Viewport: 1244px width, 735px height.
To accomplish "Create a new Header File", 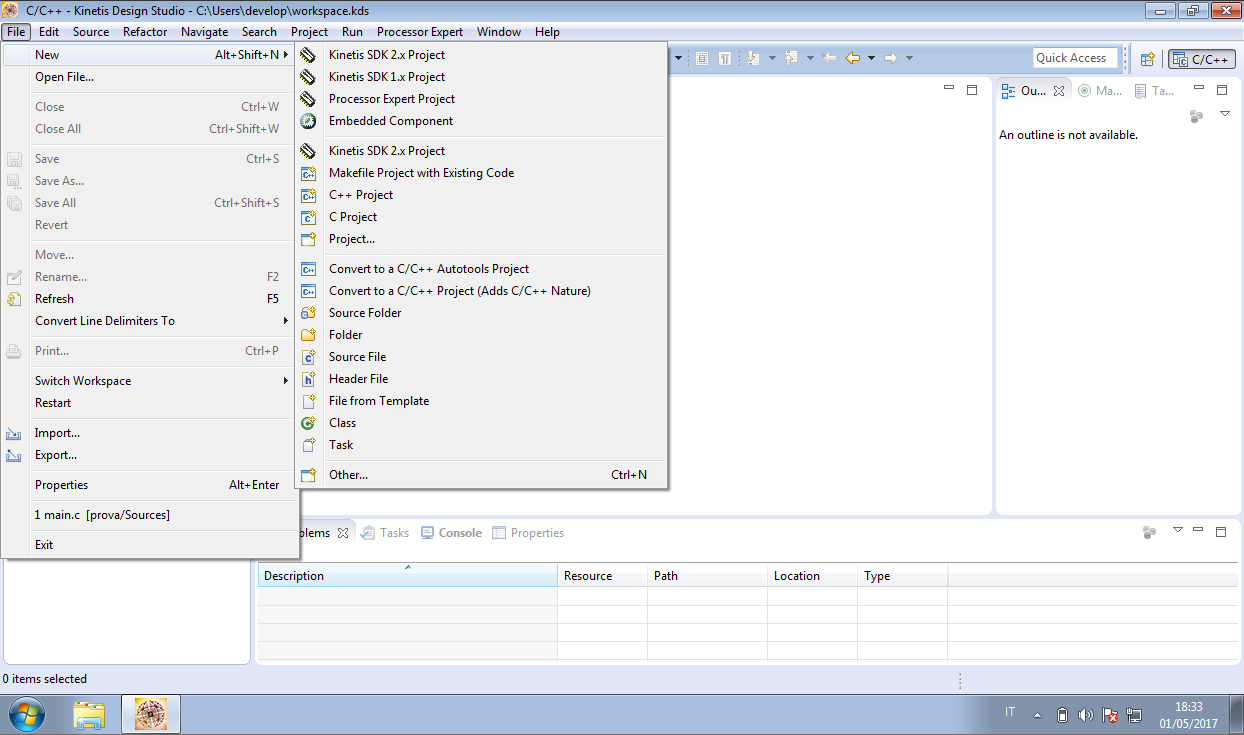I will click(482, 379).
